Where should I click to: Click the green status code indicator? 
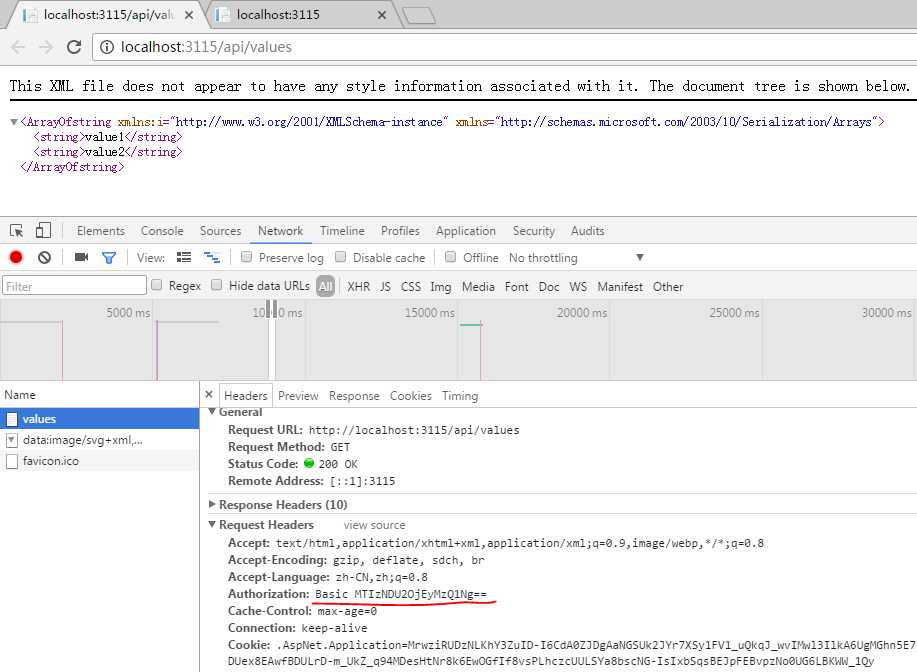pyautogui.click(x=309, y=463)
